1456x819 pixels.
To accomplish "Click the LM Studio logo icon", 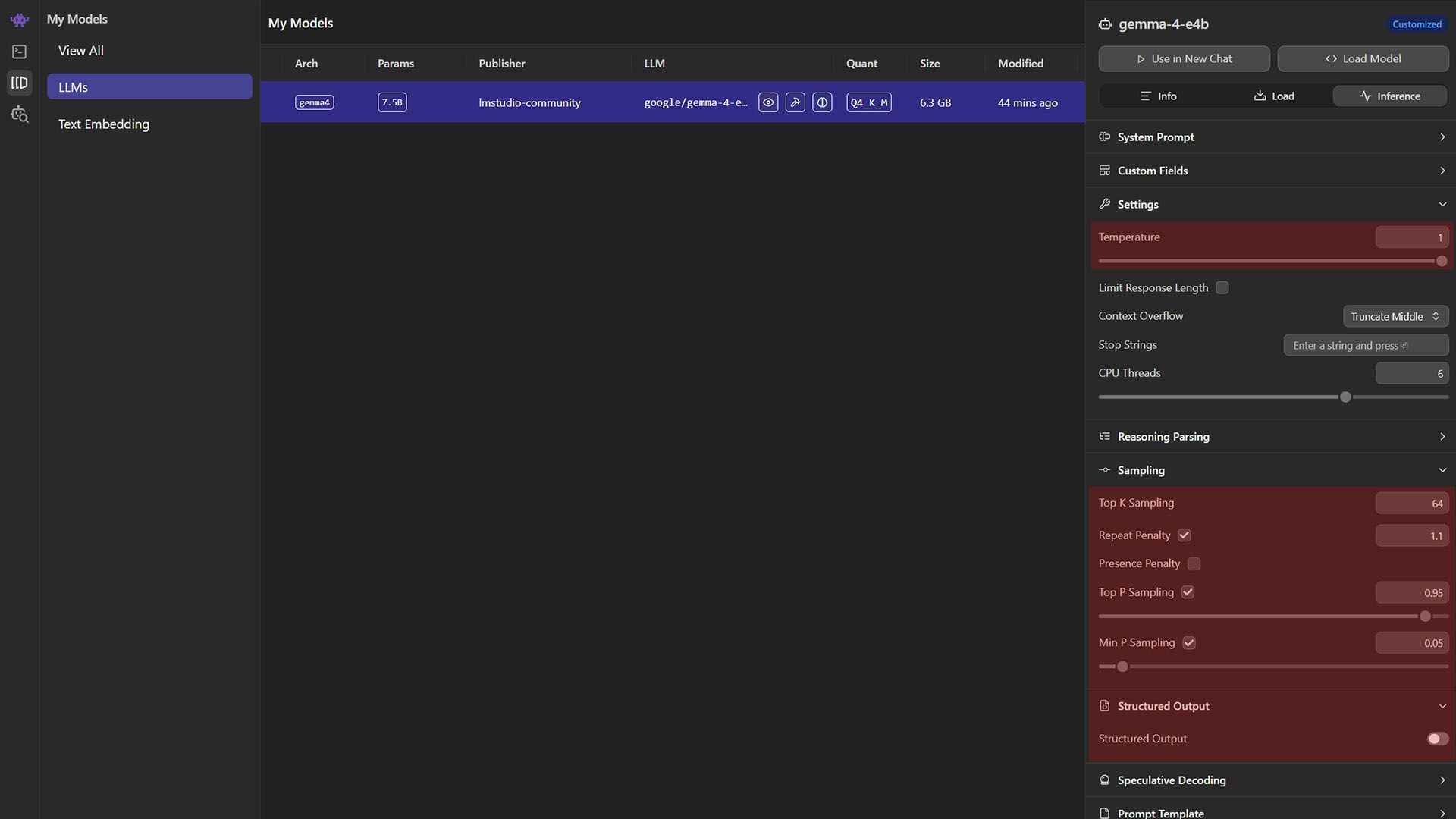I will point(19,20).
